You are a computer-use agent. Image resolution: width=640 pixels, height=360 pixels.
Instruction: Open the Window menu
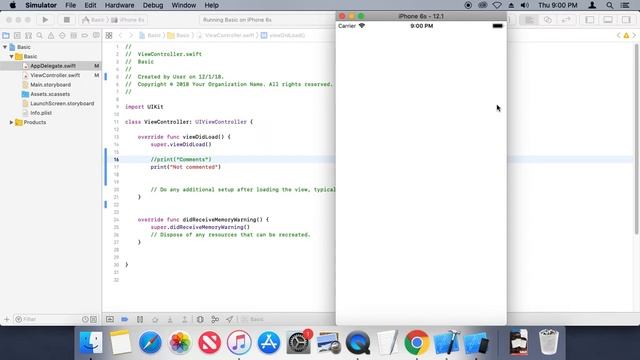point(184,5)
